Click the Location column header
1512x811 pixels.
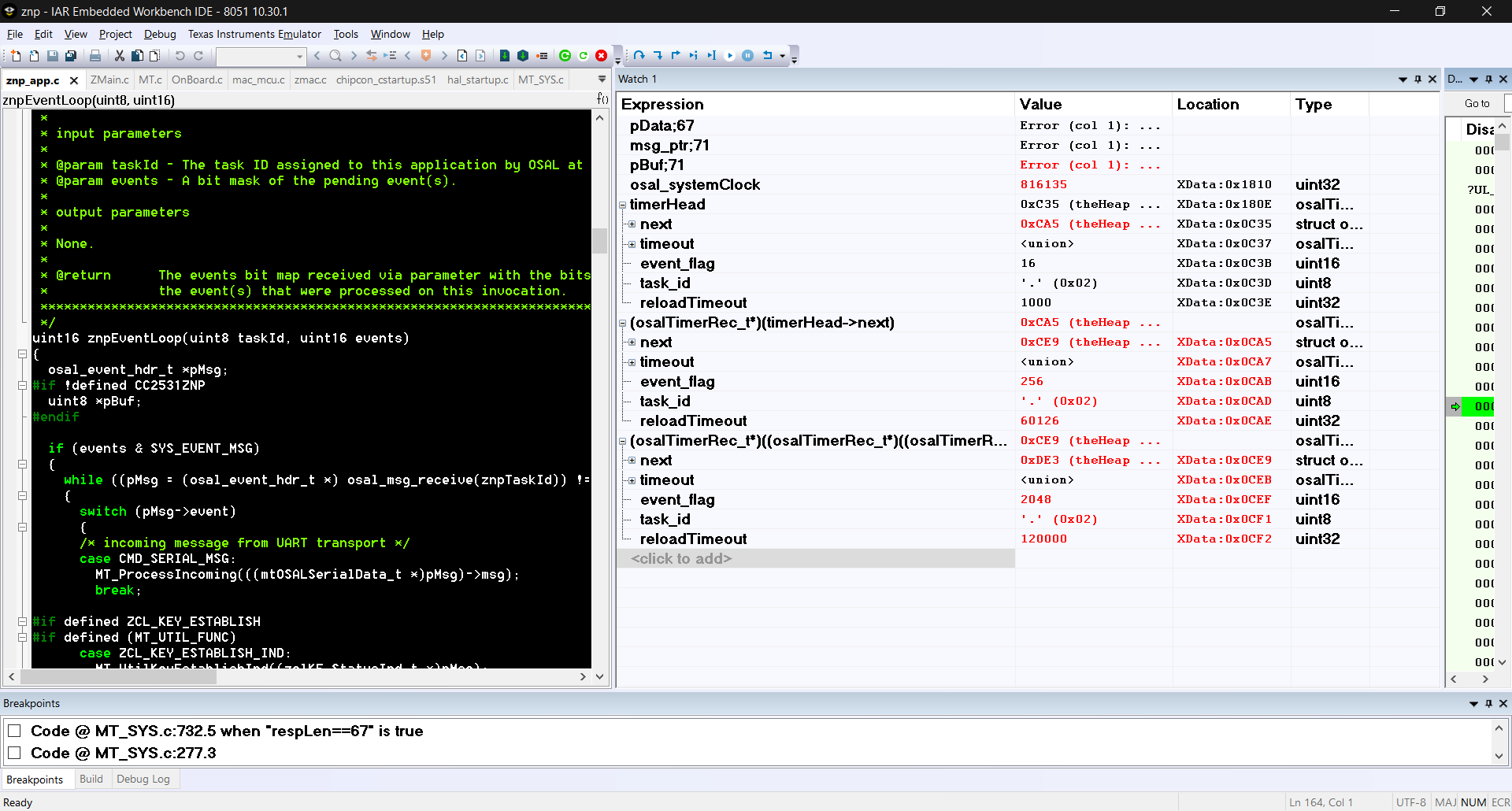point(1231,104)
